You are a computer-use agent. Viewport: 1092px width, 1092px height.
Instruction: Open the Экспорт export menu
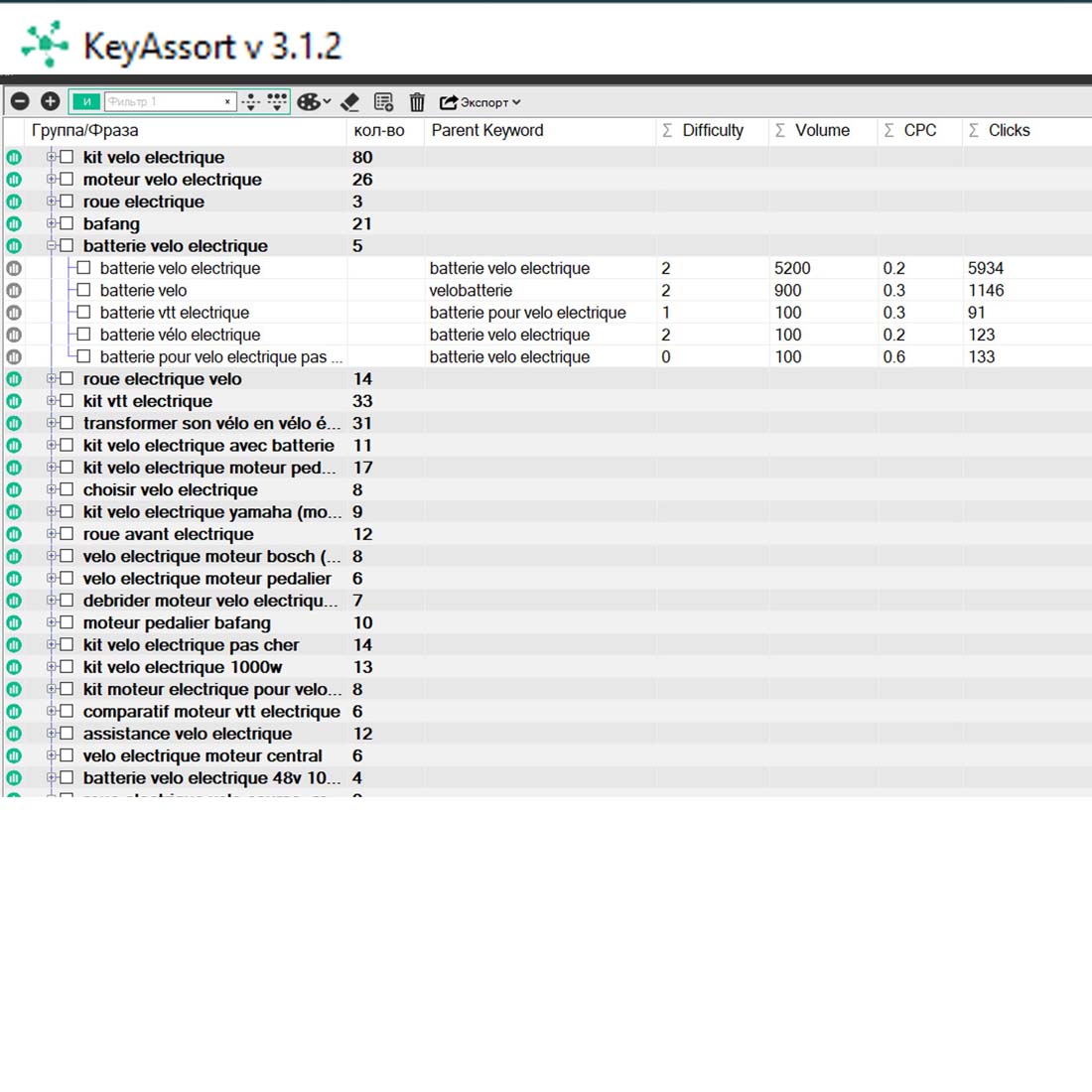[480, 102]
